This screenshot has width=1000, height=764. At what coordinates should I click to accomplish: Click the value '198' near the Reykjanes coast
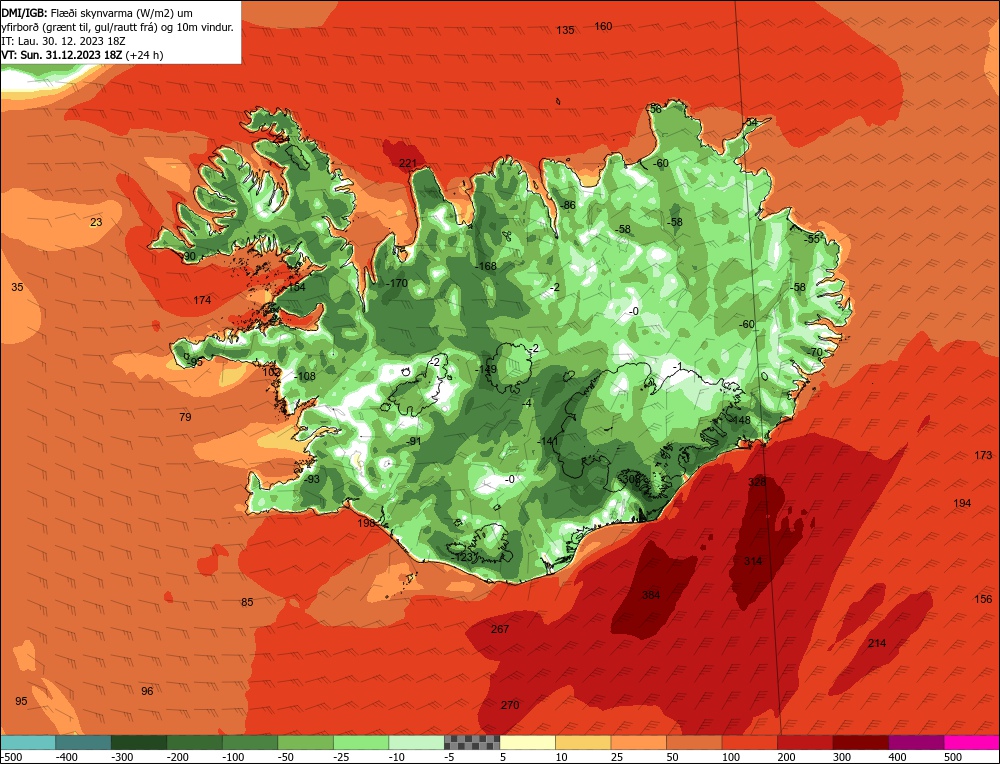(366, 523)
